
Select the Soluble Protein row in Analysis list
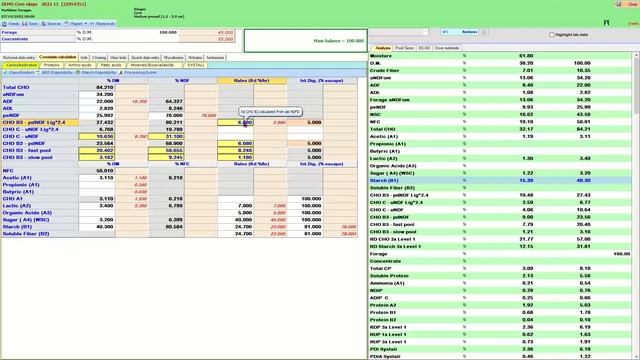pos(500,276)
